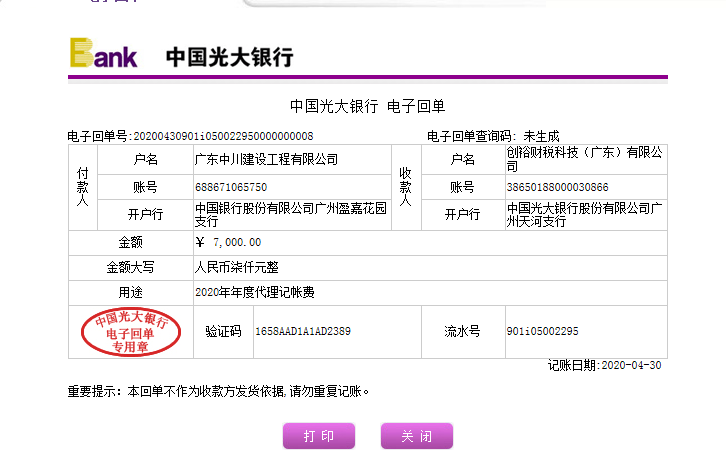Click the 流水号 label cell
726x467 pixels.
[x=463, y=331]
